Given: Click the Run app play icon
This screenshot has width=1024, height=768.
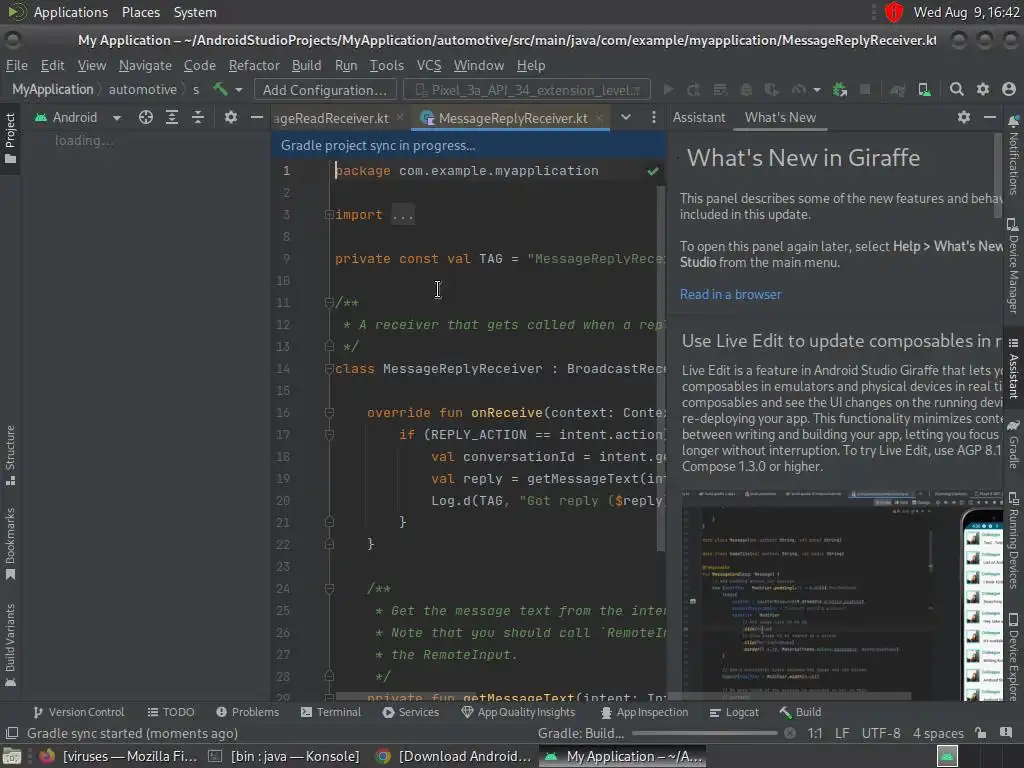Looking at the screenshot, I should (668, 89).
